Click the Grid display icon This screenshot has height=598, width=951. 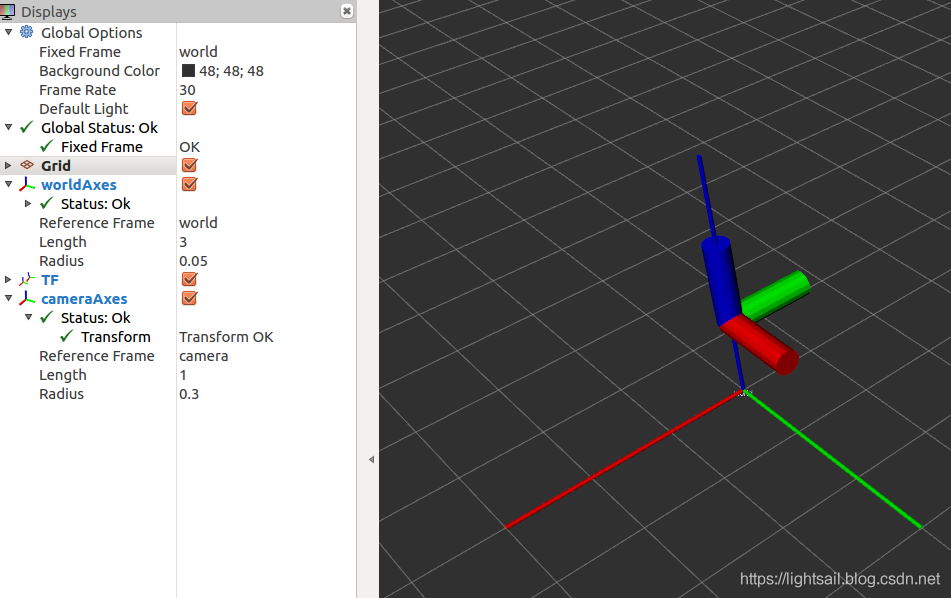click(27, 165)
